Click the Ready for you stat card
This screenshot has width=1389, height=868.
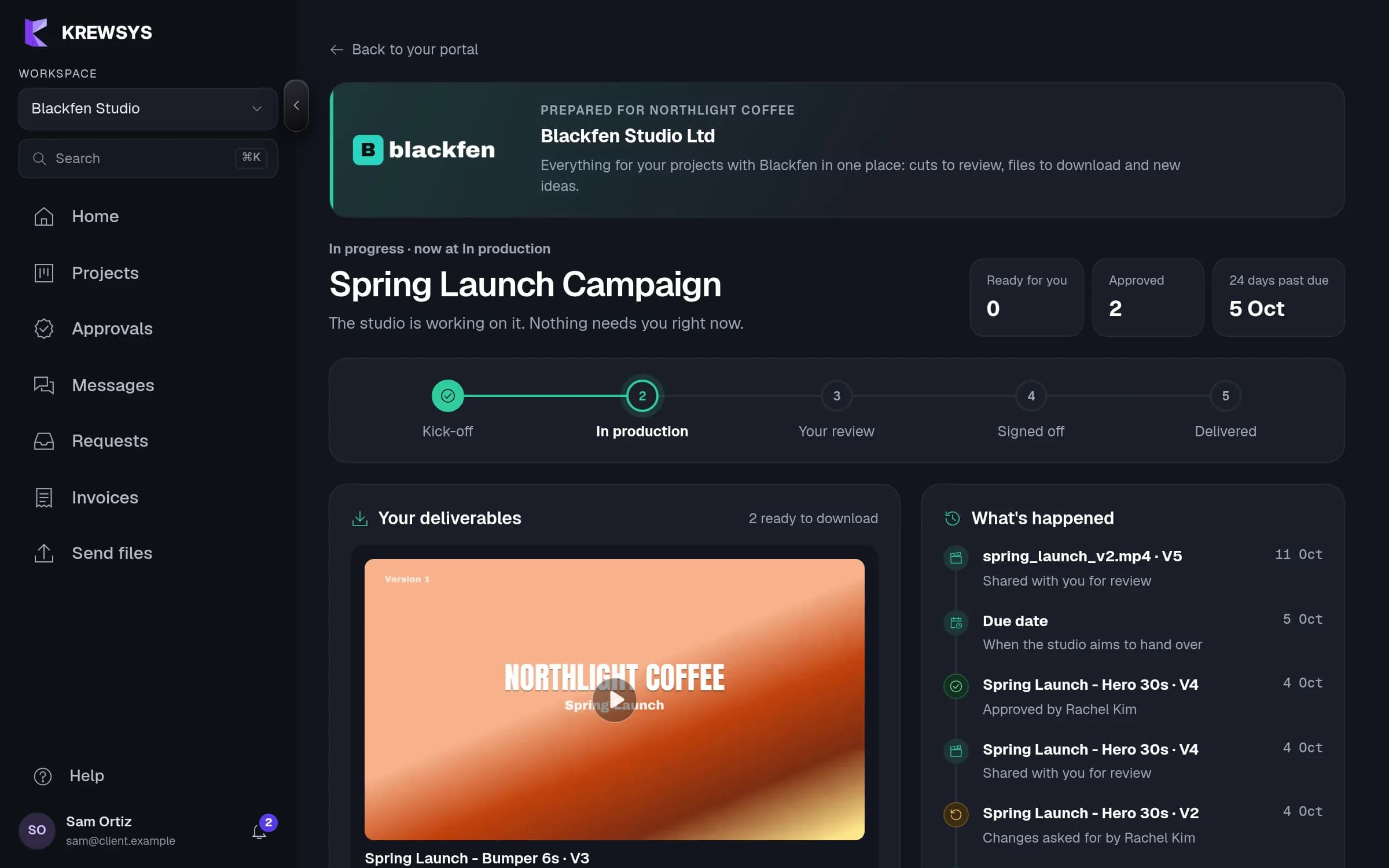1027,297
